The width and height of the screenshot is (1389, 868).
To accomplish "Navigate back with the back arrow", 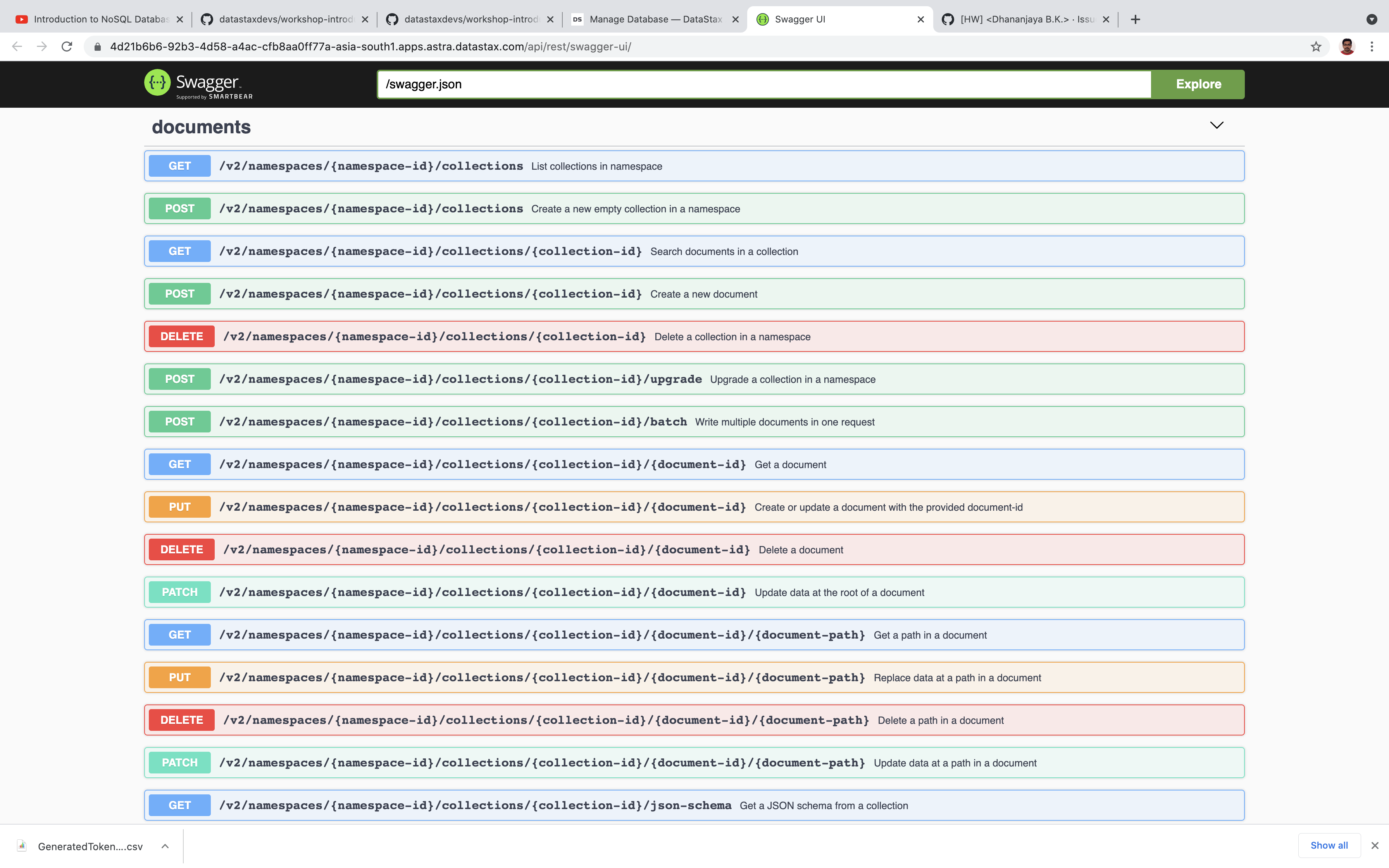I will pos(17,46).
